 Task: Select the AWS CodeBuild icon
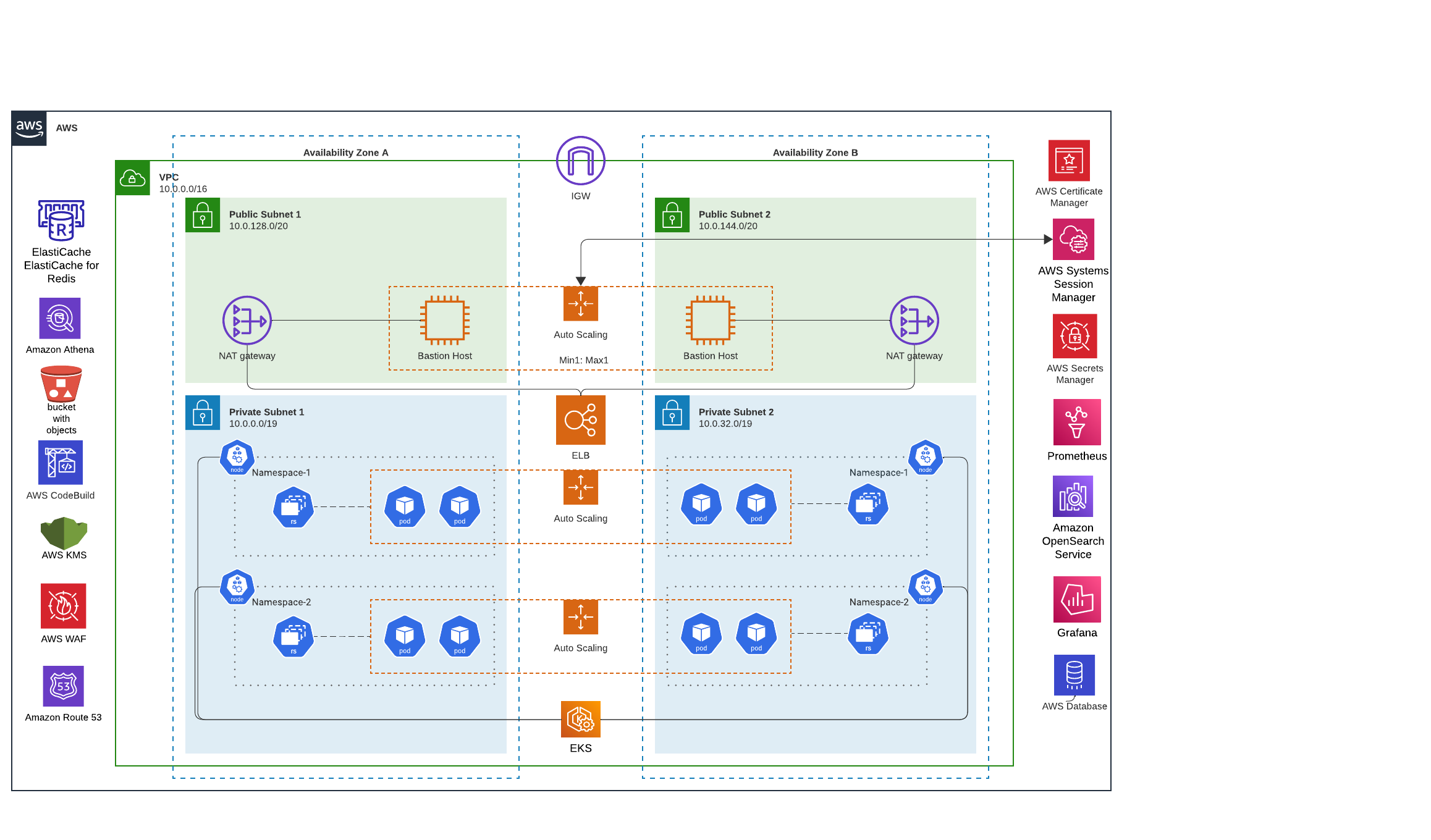61,463
